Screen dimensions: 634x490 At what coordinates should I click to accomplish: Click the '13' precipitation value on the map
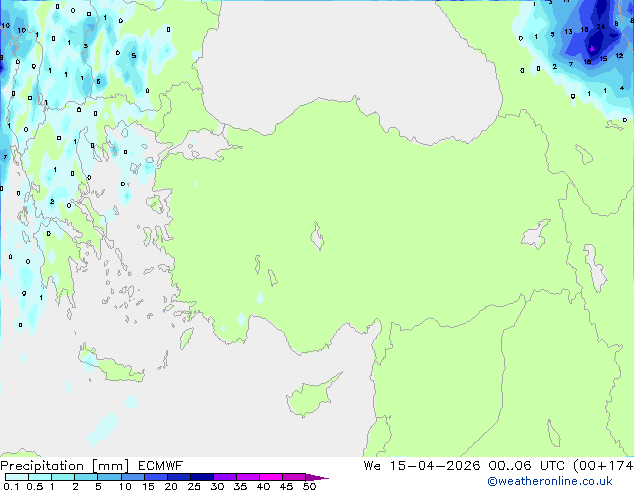point(568,32)
